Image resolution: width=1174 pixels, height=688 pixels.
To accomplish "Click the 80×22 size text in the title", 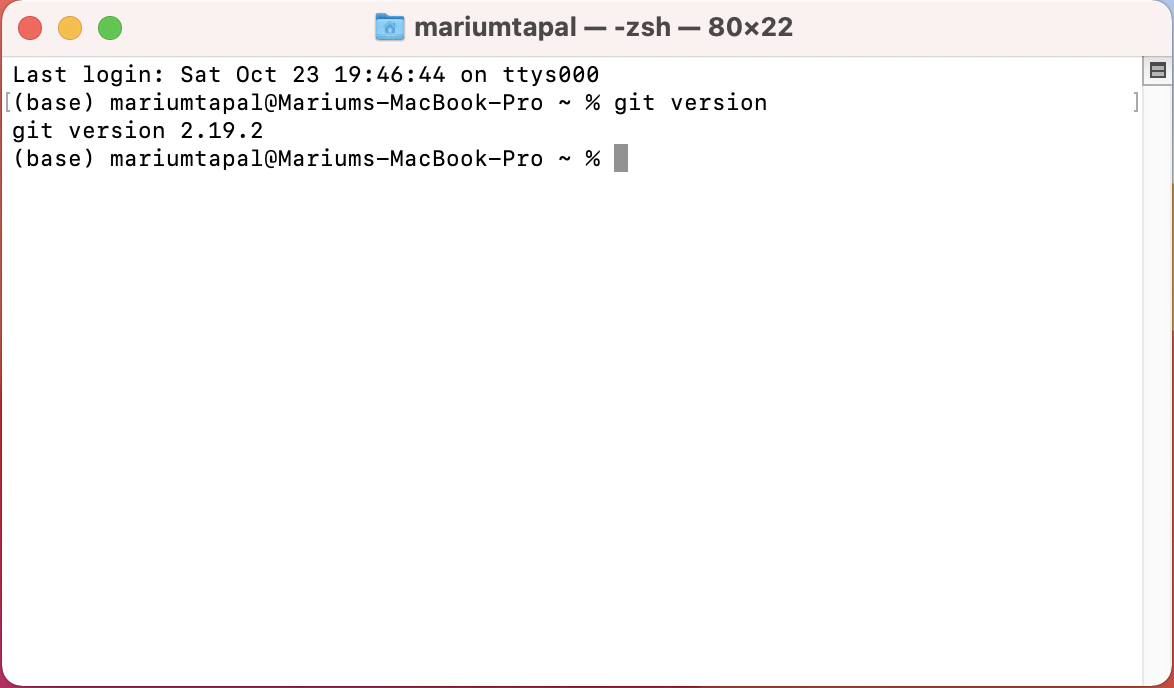I will click(750, 28).
